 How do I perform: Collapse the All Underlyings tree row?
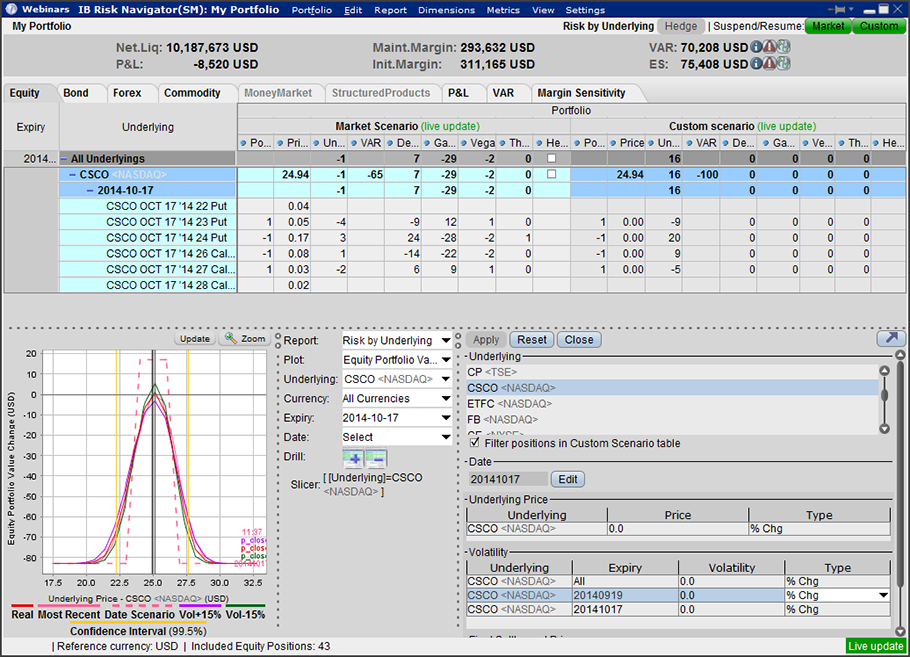pyautogui.click(x=64, y=158)
